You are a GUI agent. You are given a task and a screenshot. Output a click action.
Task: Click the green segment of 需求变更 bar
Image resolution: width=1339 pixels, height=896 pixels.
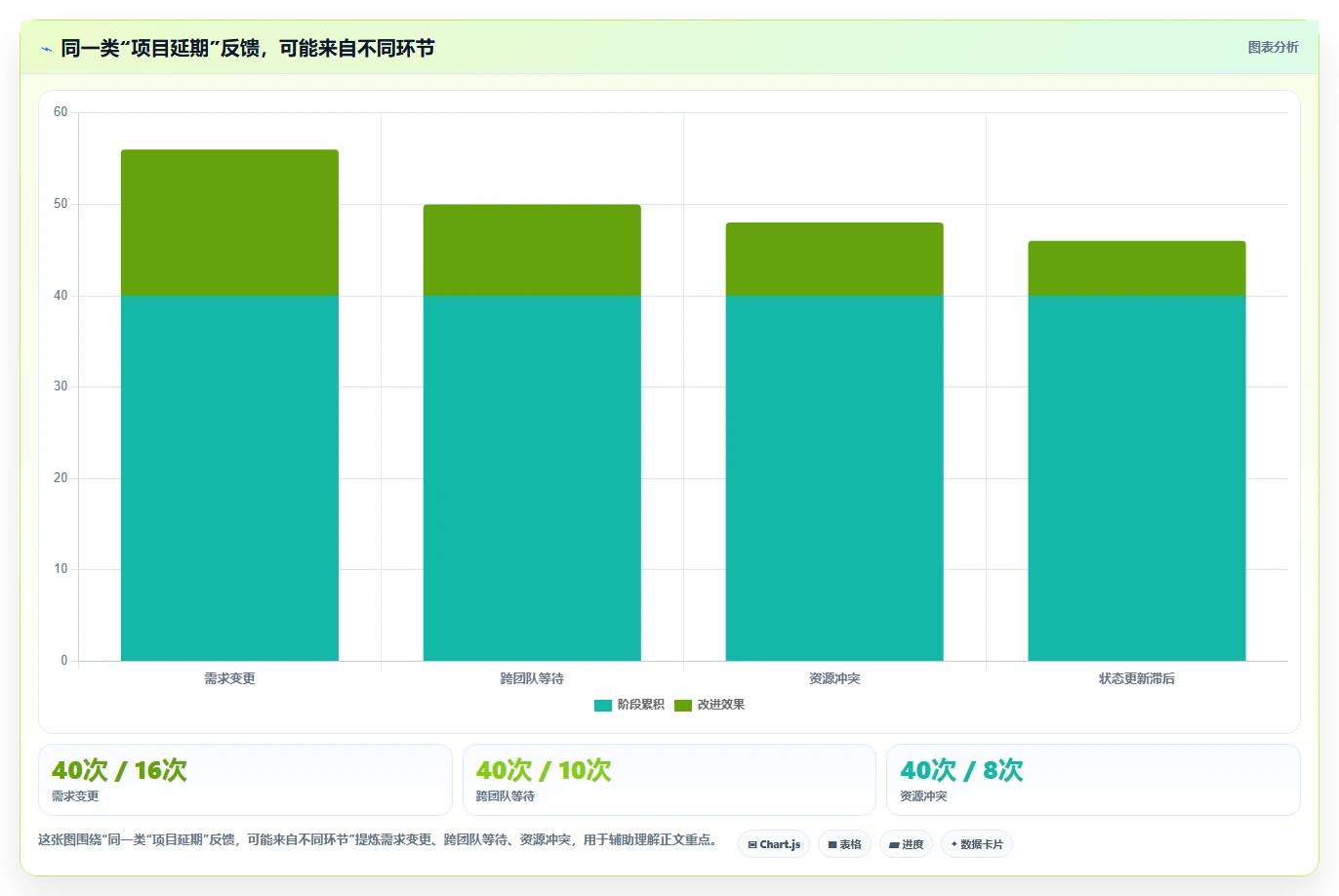(229, 223)
